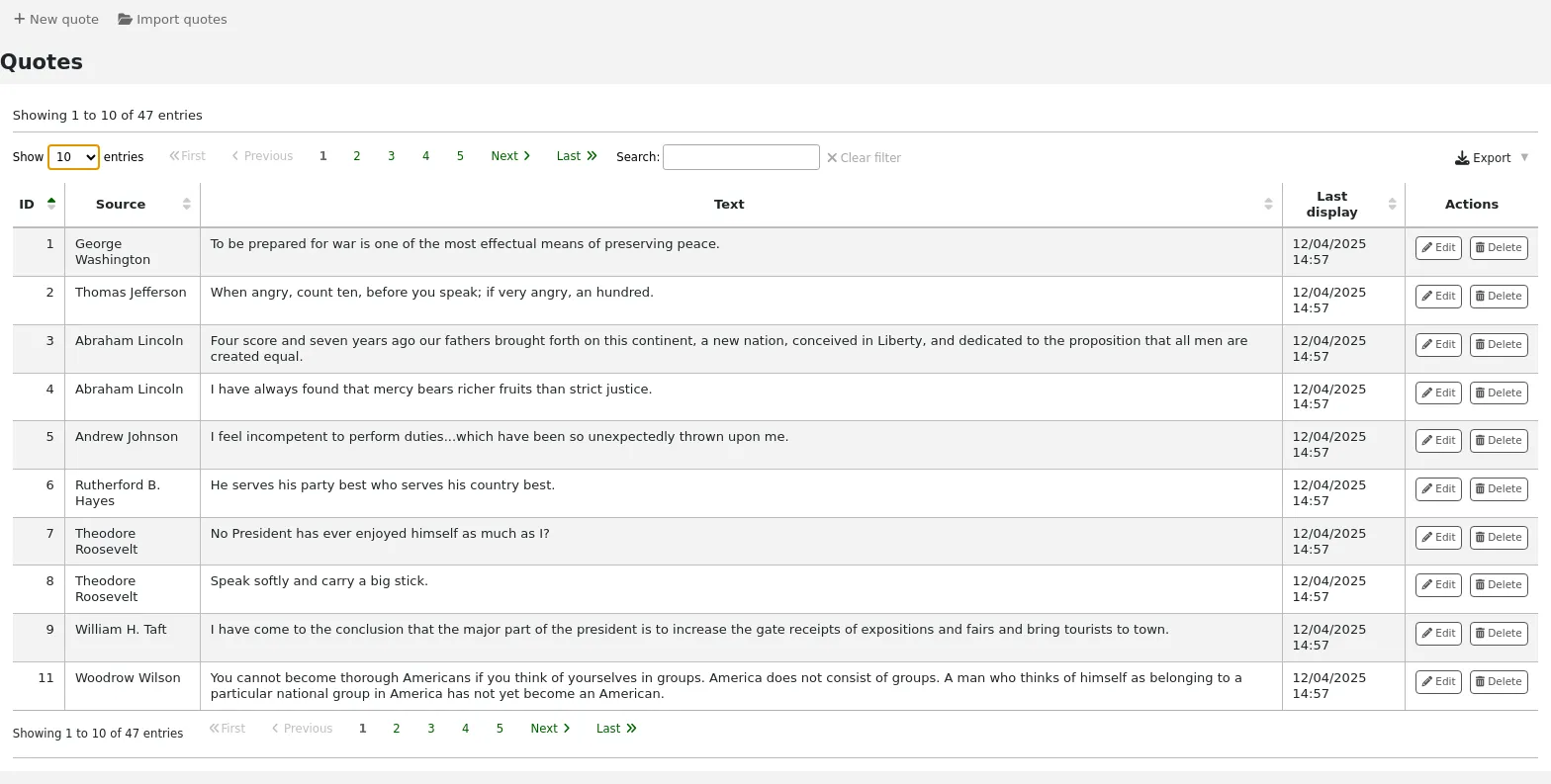
Task: Go to page 2 in top pagination
Action: (x=357, y=156)
